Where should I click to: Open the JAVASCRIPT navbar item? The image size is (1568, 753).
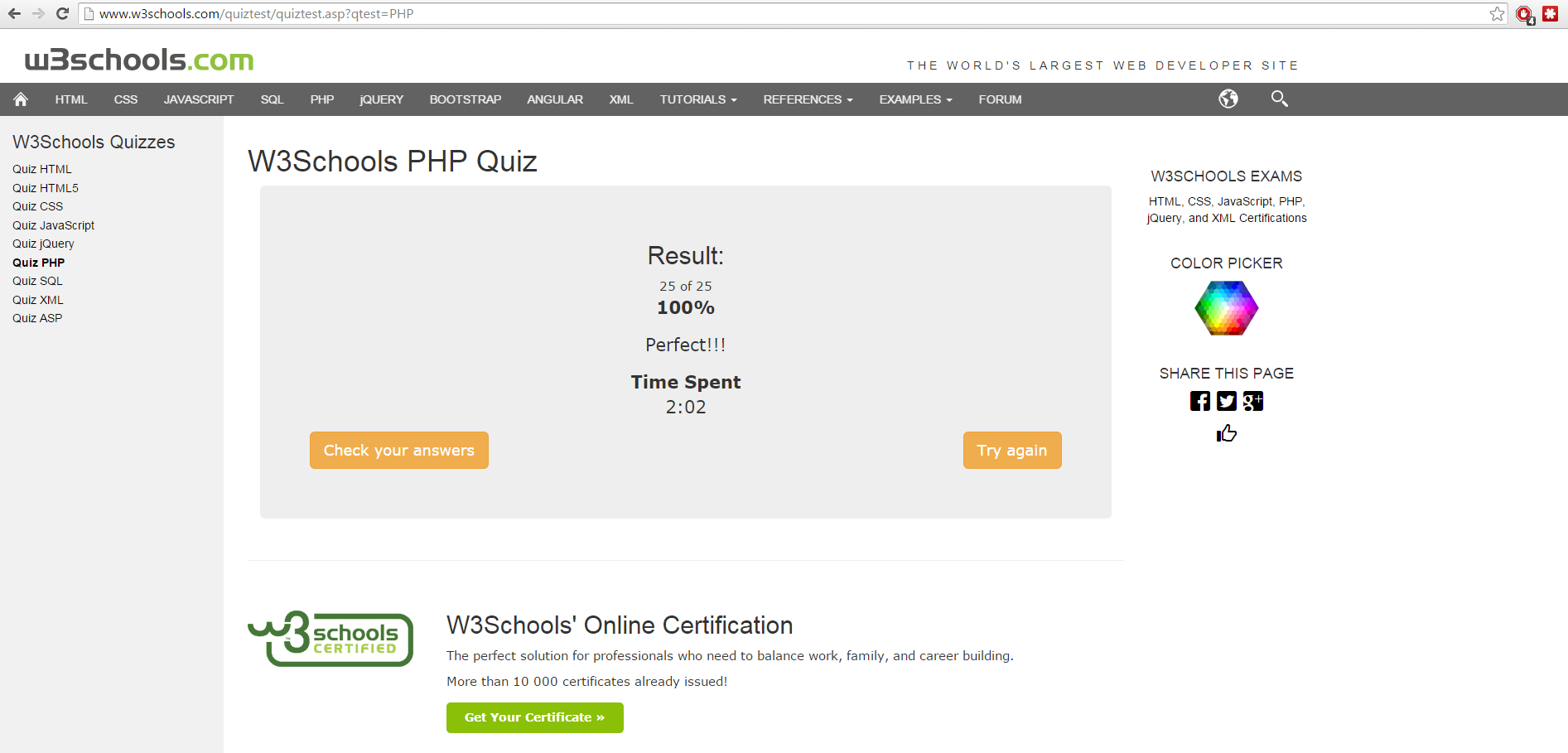coord(199,99)
